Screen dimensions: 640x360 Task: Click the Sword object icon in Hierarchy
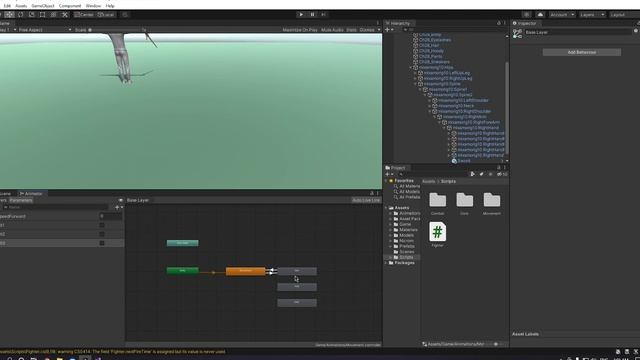point(454,161)
